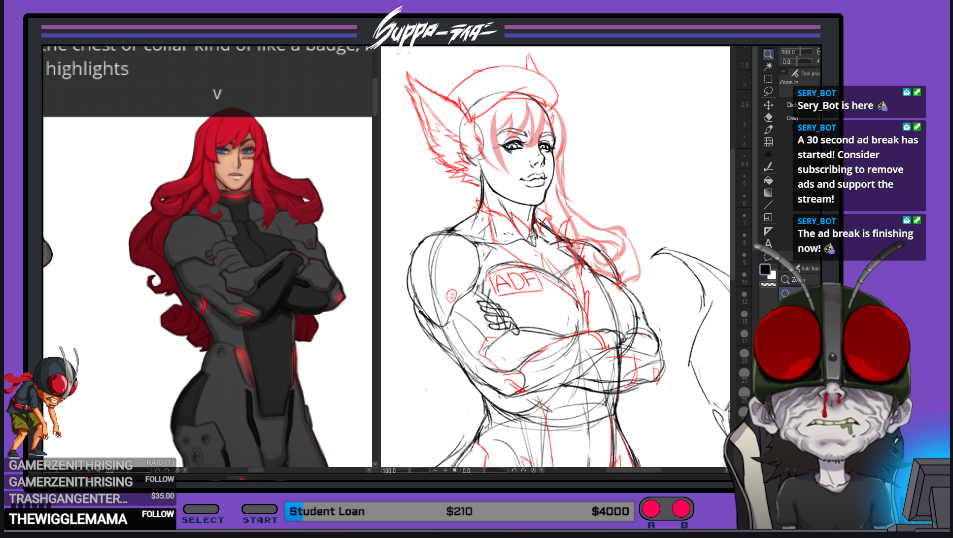Click the v chevron above the reference image
The width and height of the screenshot is (953, 538).
217,94
